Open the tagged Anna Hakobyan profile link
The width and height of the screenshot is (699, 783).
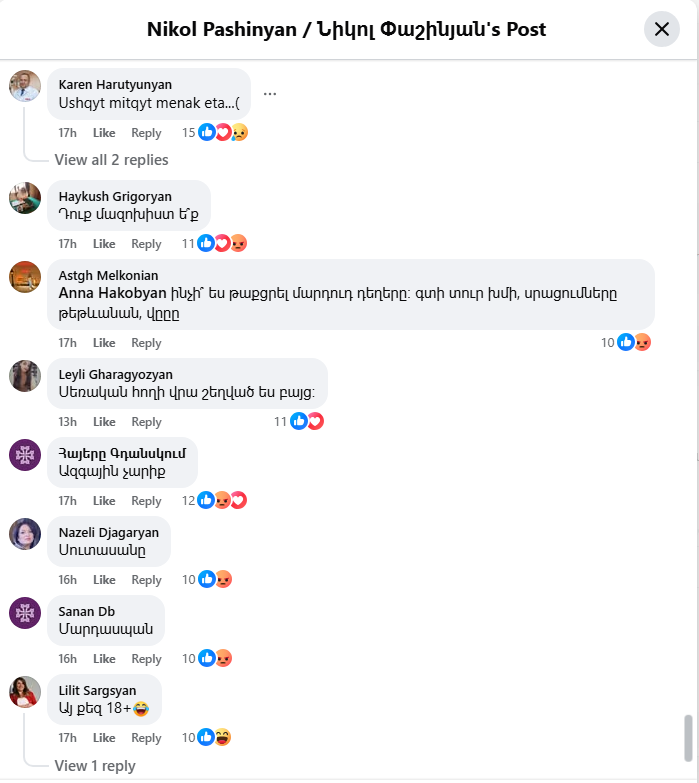coord(112,293)
